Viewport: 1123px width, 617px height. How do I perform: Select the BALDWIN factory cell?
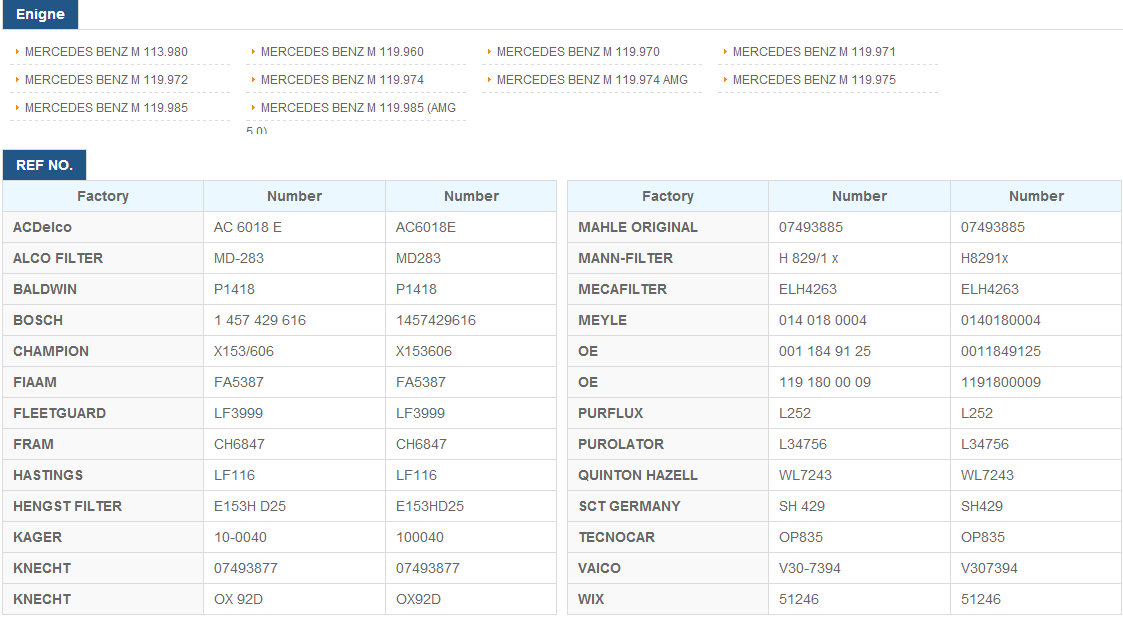tap(103, 289)
